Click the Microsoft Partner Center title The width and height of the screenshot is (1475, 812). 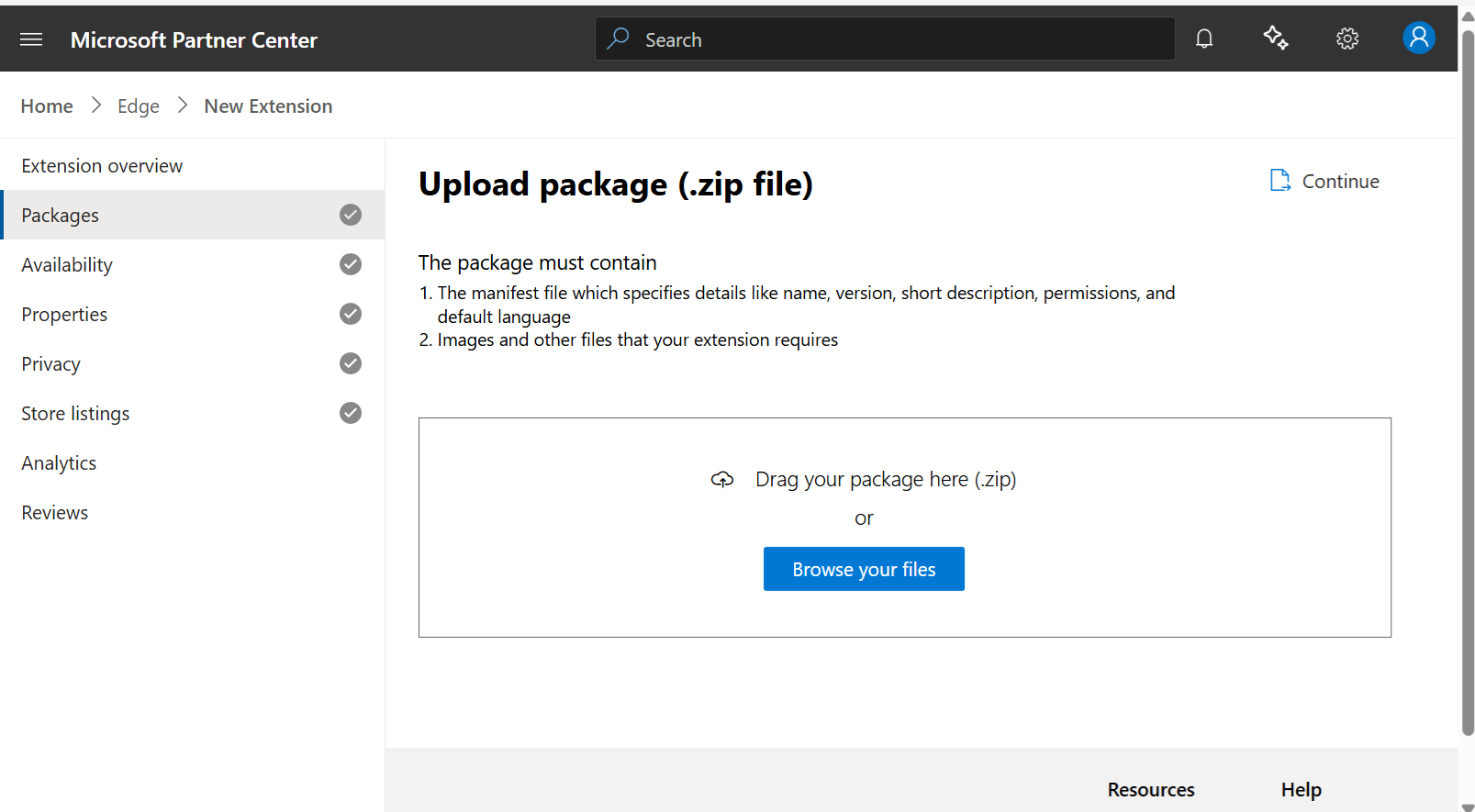pyautogui.click(x=194, y=39)
